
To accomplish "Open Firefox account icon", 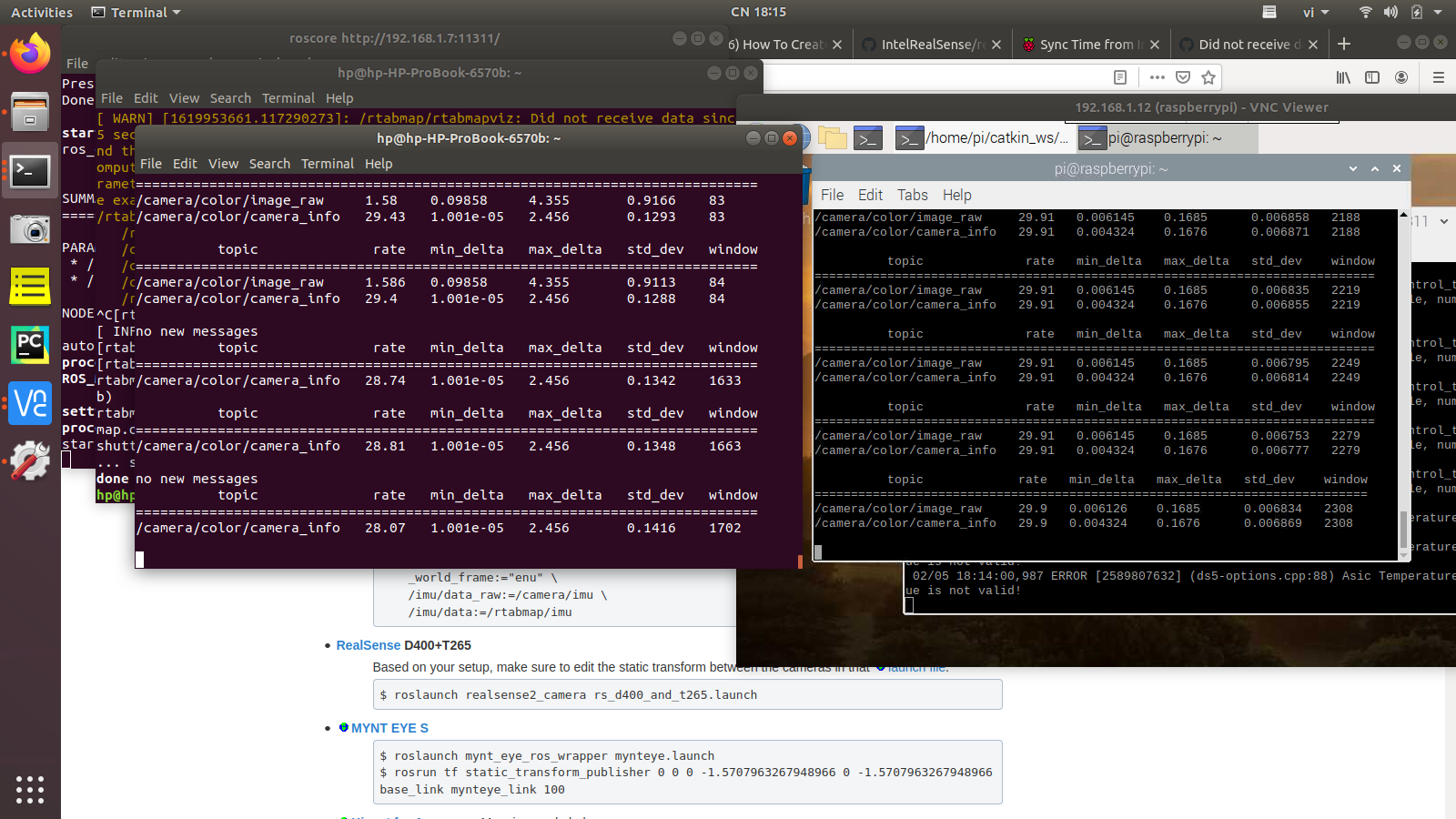I will click(x=1401, y=77).
